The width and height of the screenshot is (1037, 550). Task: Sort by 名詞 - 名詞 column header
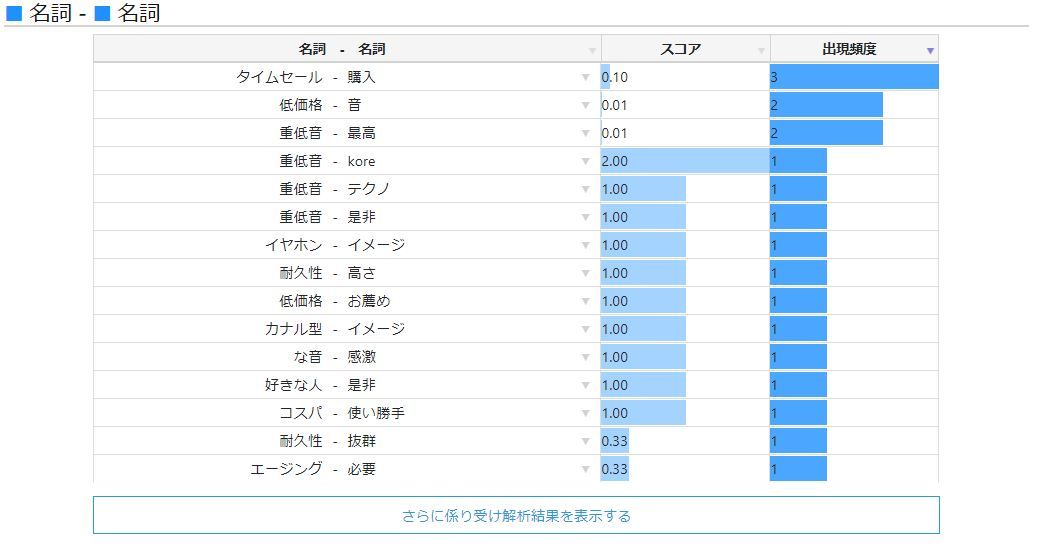pos(342,49)
